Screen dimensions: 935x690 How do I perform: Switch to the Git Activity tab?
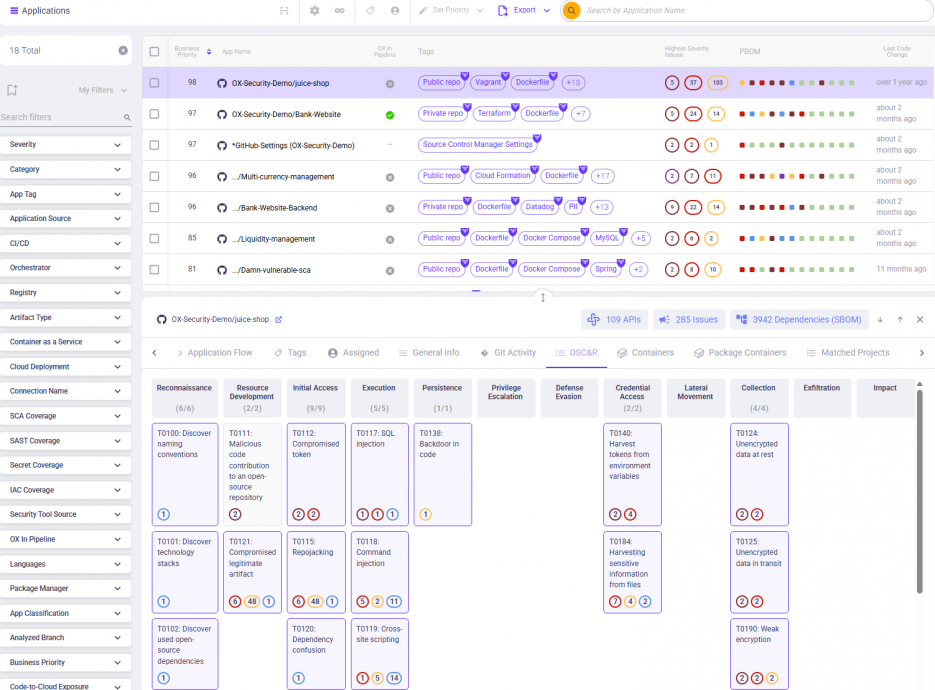[508, 353]
